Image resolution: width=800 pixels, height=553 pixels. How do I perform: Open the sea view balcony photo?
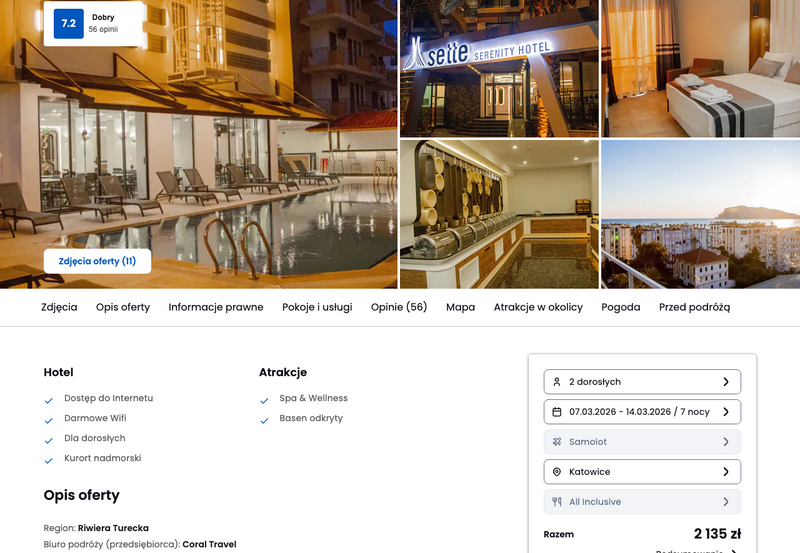pyautogui.click(x=701, y=214)
